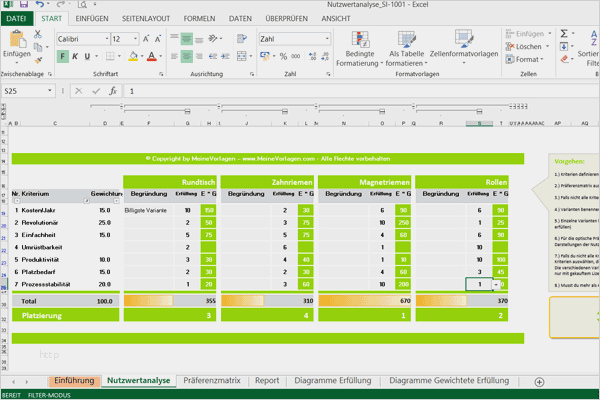Open the Präferenzmatrix sheet tab

pyautogui.click(x=212, y=380)
